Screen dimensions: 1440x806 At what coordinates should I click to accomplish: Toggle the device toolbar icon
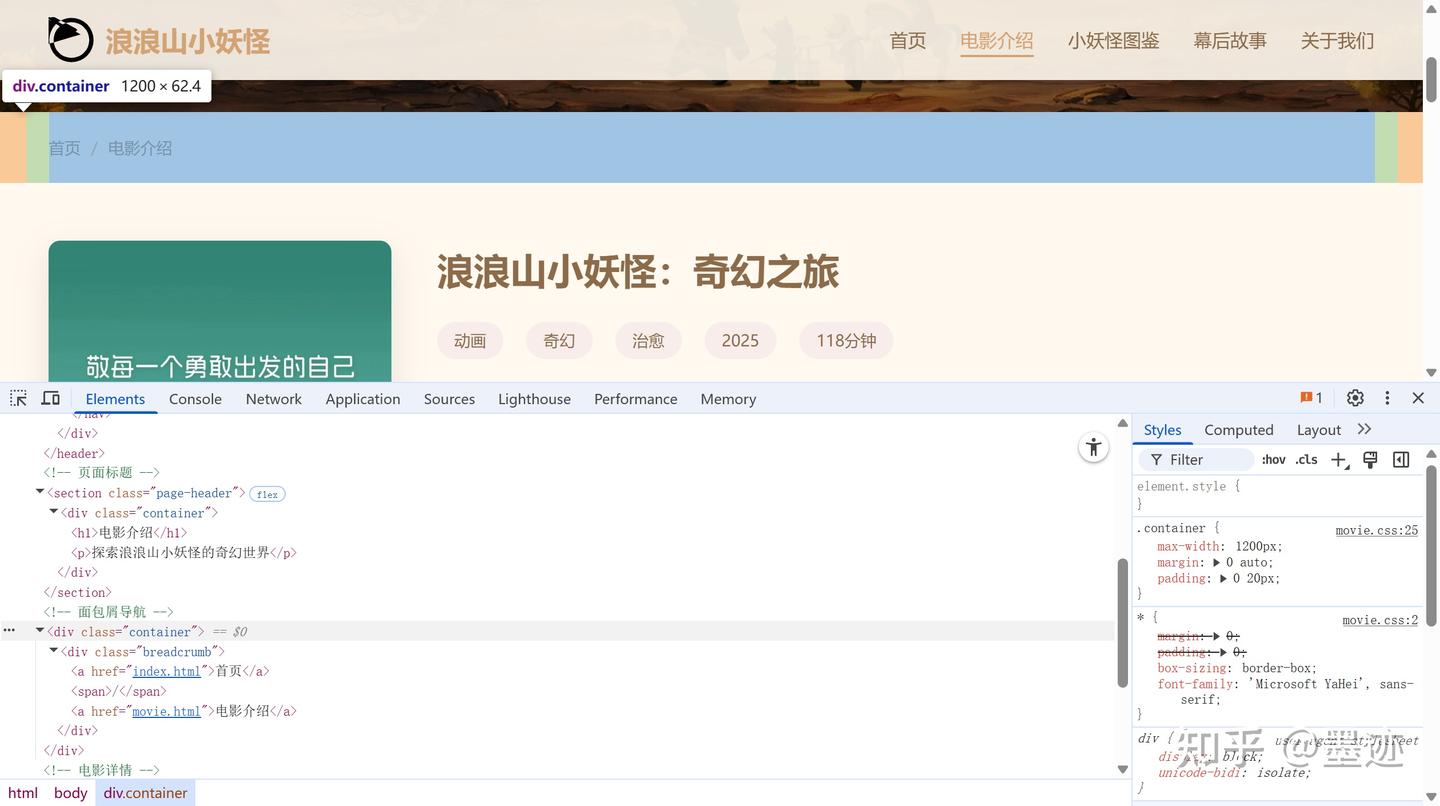50,398
